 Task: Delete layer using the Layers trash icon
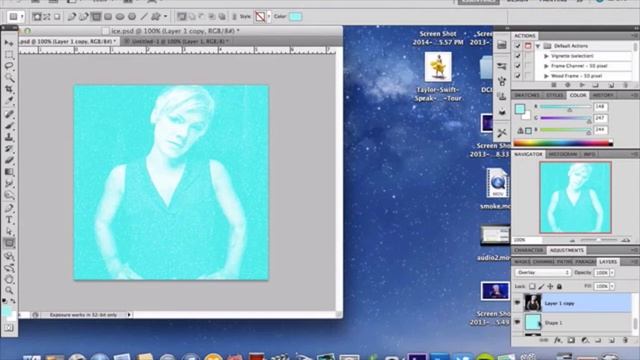(625, 340)
